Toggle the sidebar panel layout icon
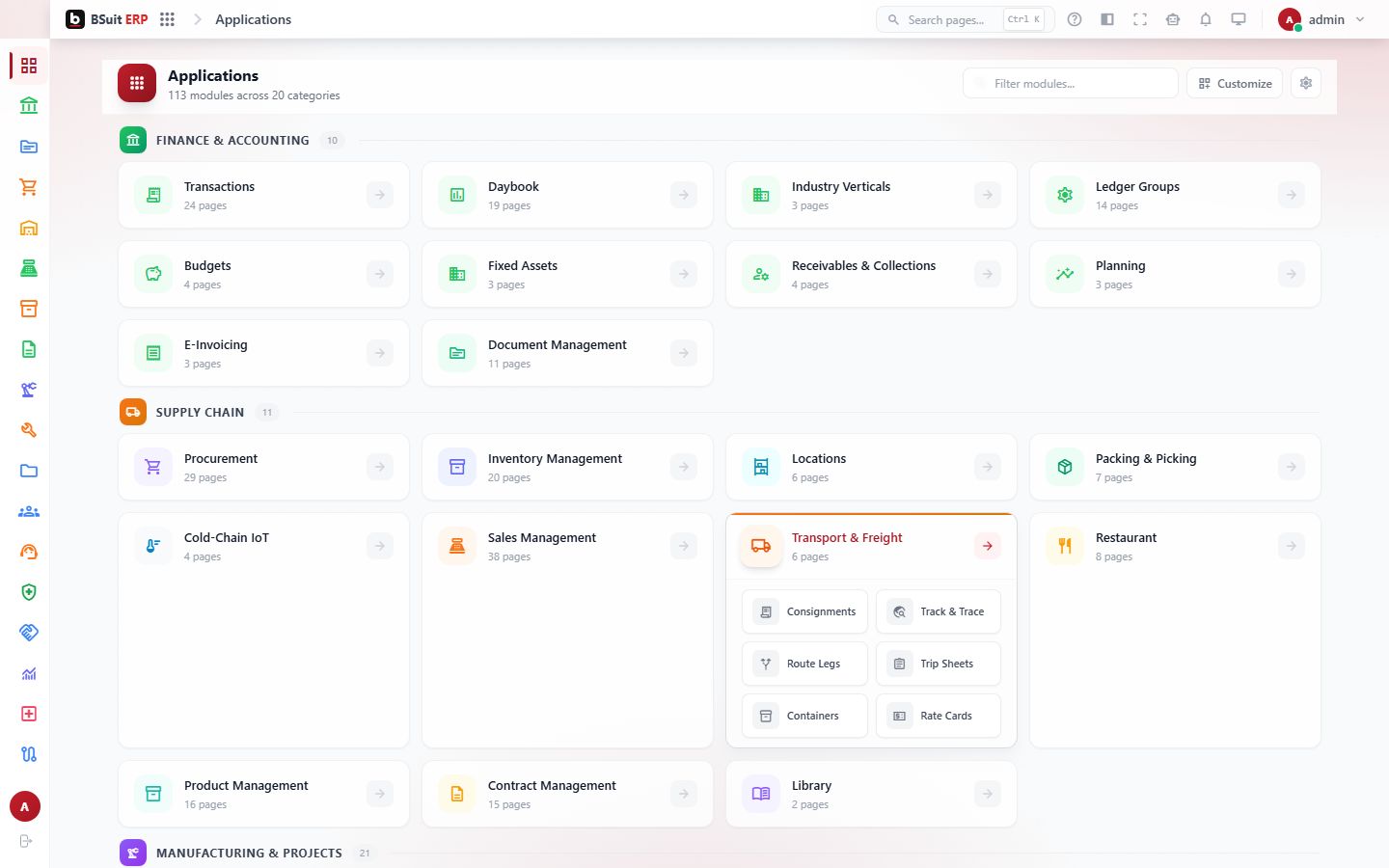This screenshot has height=868, width=1389. pyautogui.click(x=1107, y=19)
